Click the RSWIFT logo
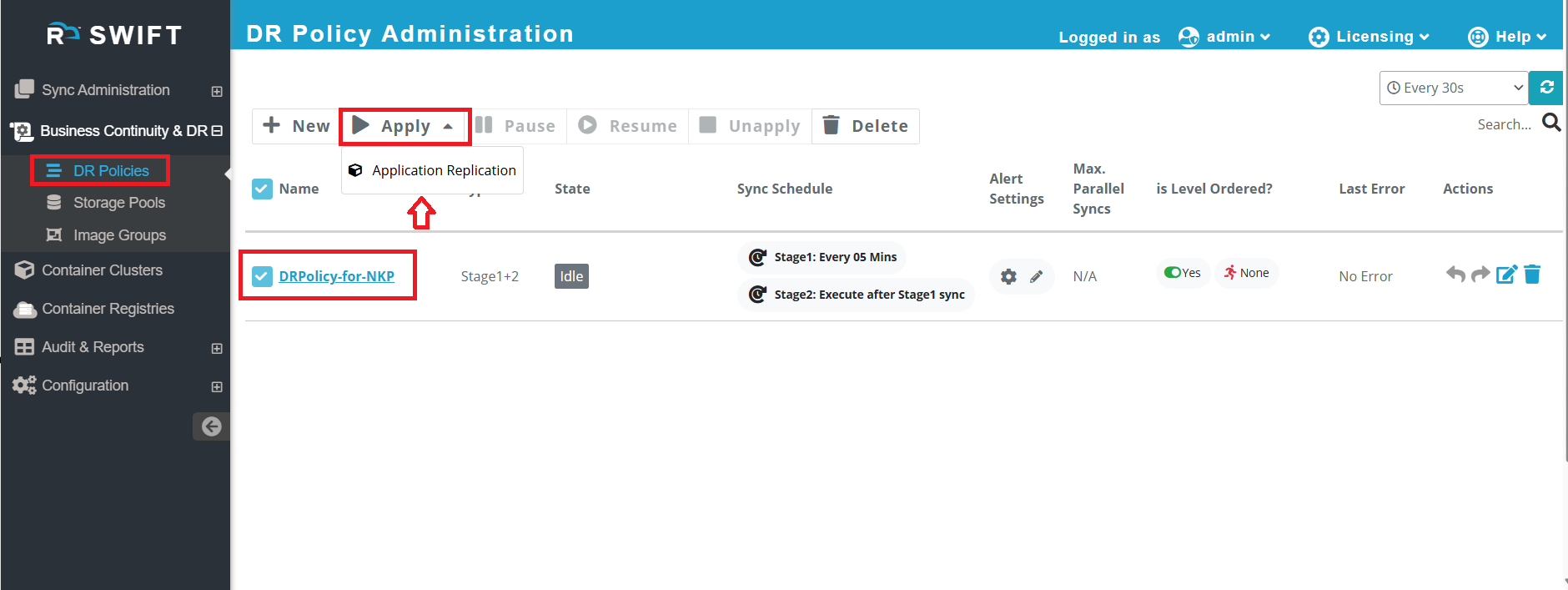Viewport: 1568px width, 590px height. [114, 34]
